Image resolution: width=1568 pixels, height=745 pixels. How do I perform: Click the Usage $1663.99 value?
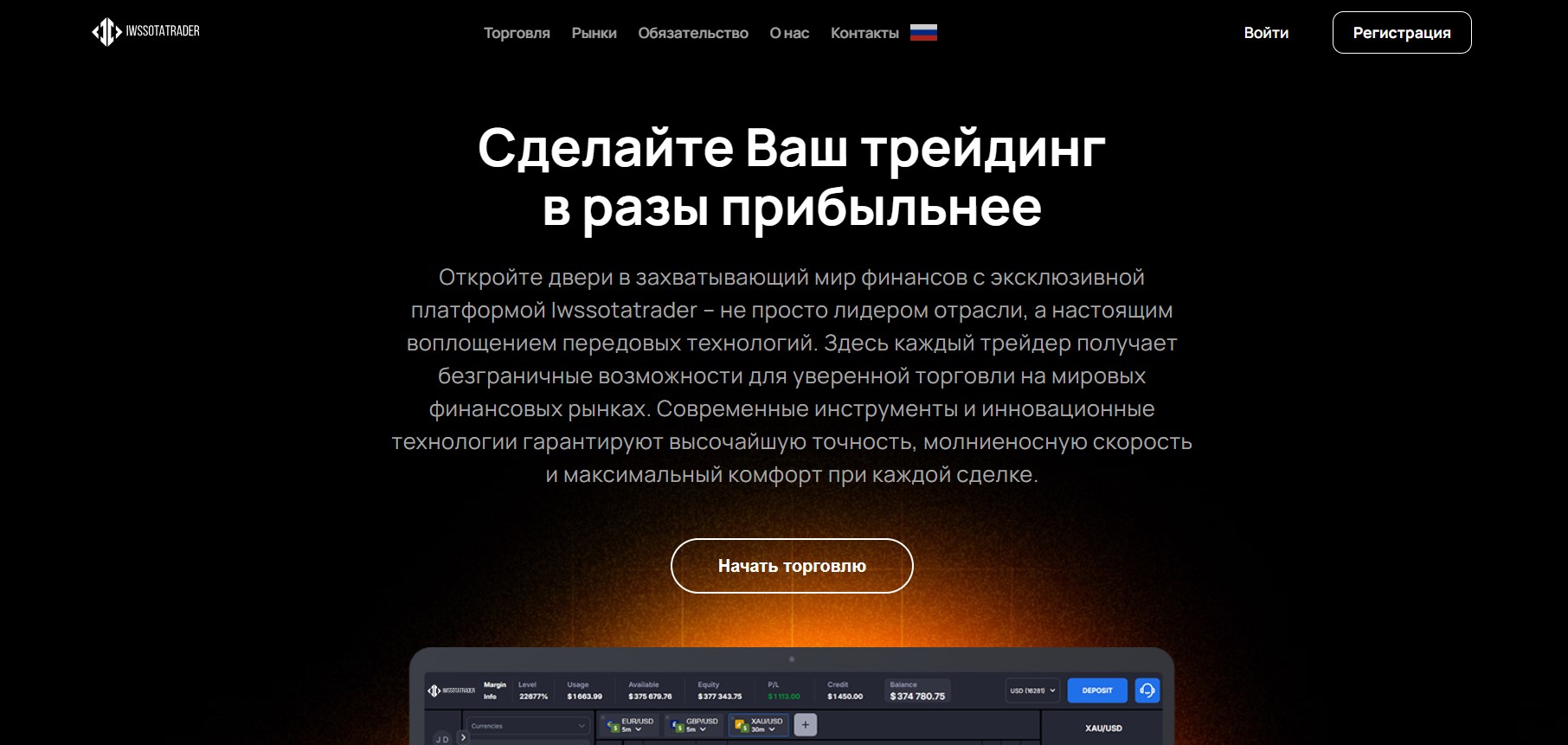pos(585,697)
